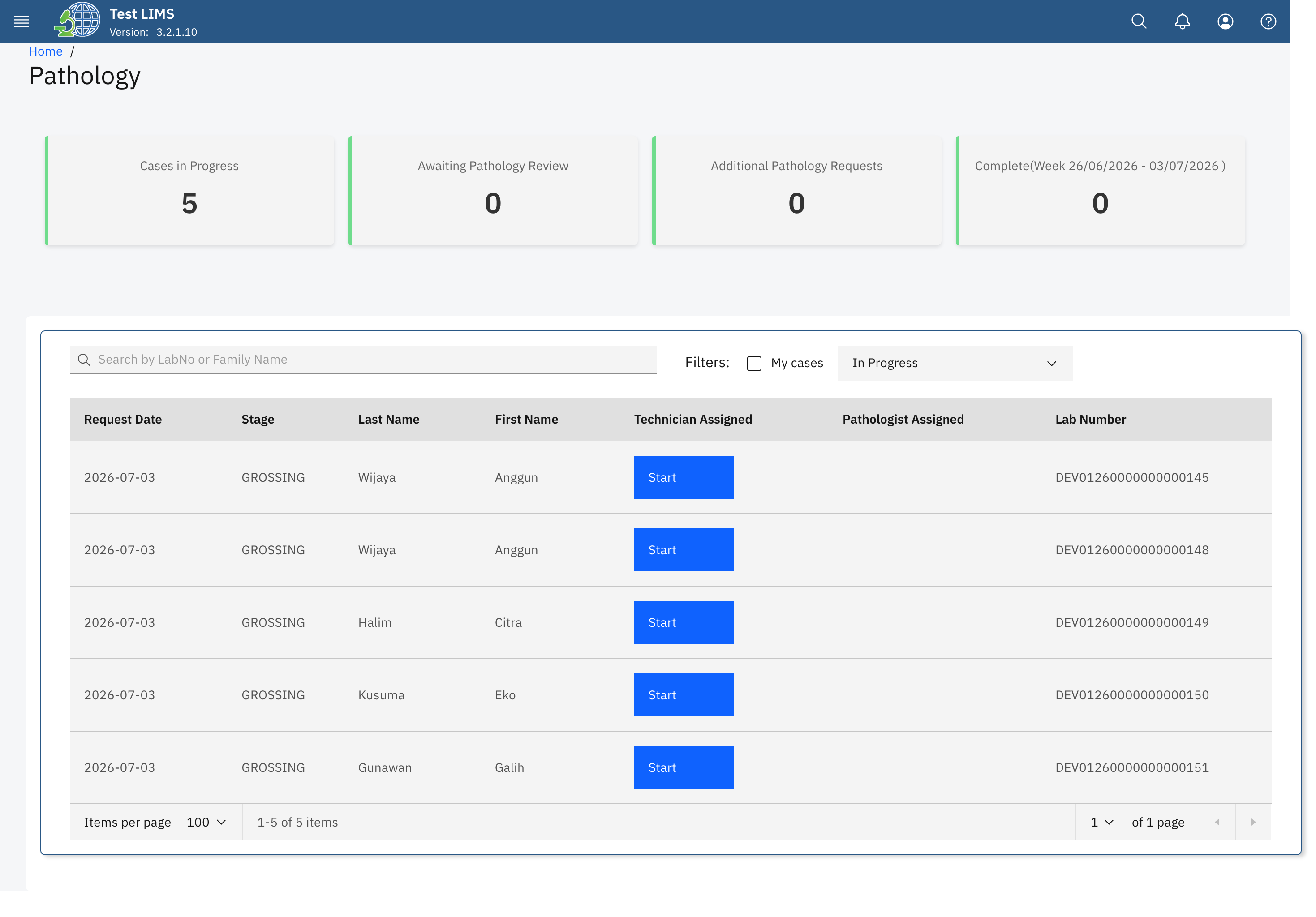
Task: Click lab number DEV01260000000000149
Action: [x=1132, y=622]
